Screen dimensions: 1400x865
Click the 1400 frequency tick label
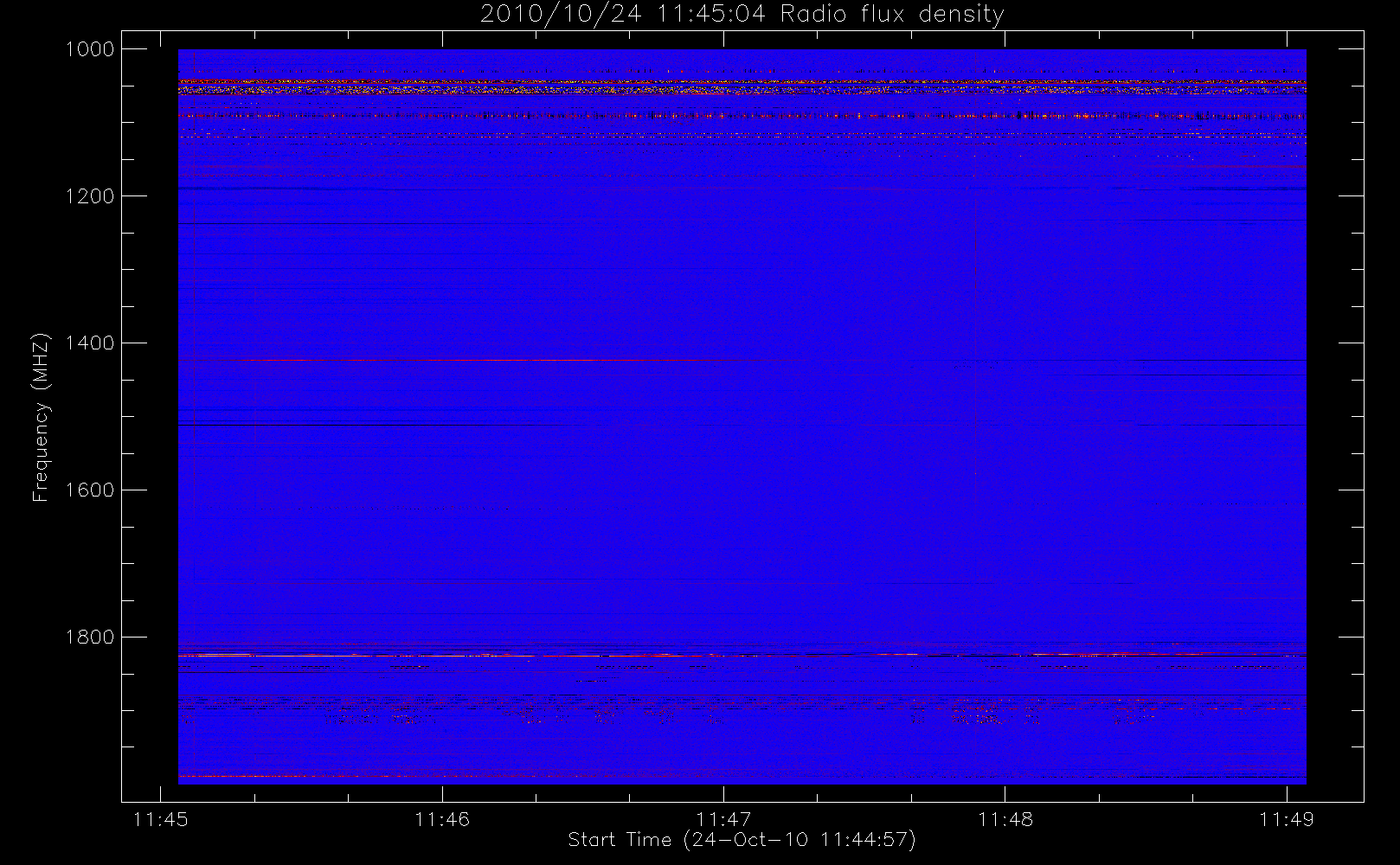pyautogui.click(x=91, y=343)
